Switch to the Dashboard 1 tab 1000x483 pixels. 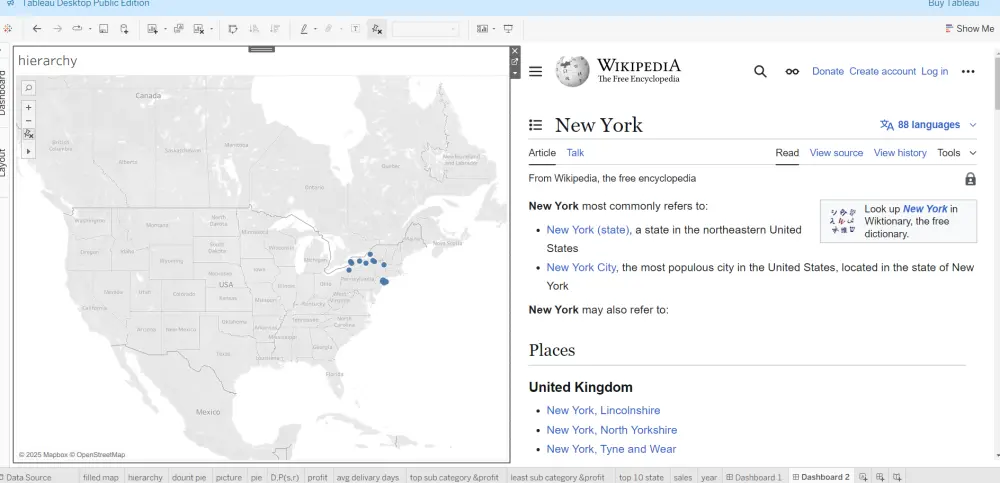tap(754, 477)
